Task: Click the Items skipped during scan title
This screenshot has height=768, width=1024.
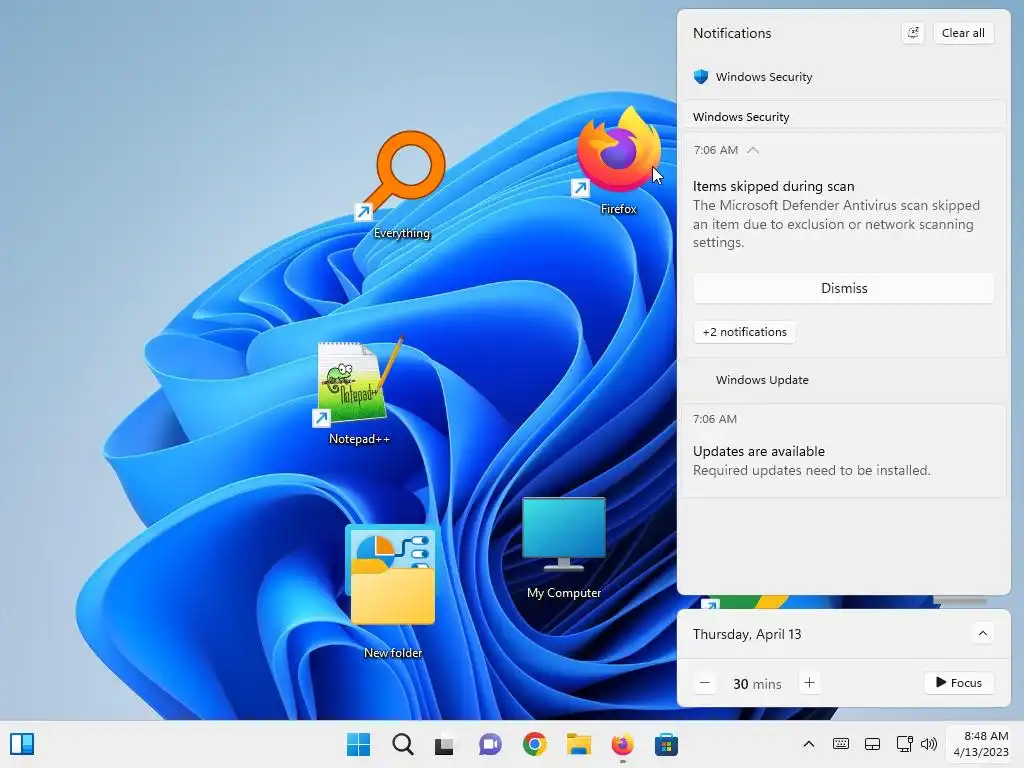Action: click(x=773, y=186)
